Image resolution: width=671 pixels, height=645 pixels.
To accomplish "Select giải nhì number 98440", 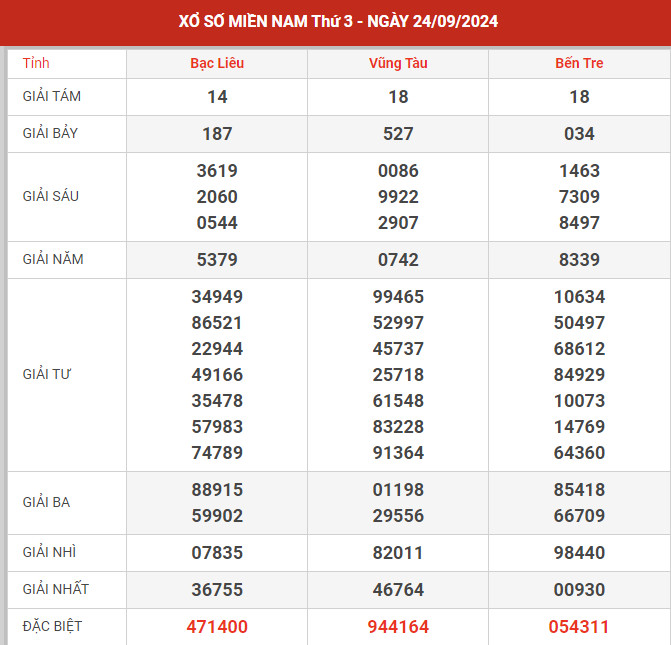I will [579, 553].
